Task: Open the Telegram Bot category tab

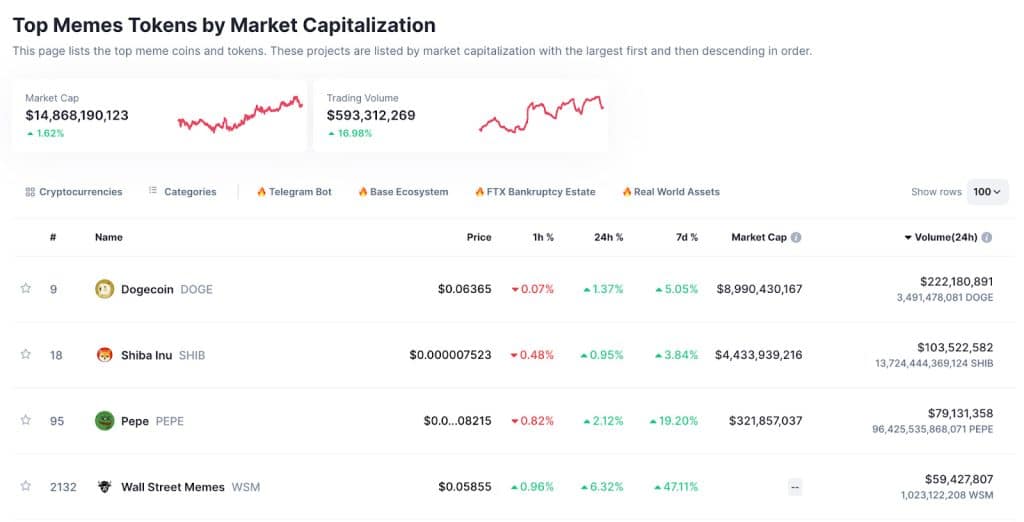Action: 294,192
